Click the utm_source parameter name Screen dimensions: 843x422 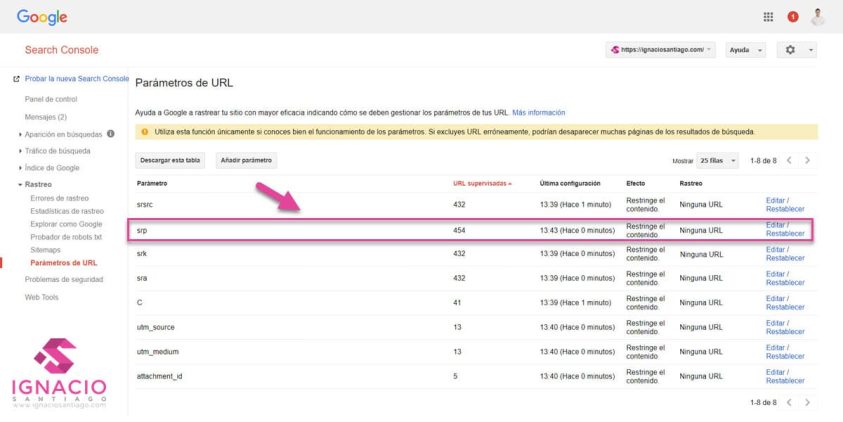click(155, 327)
